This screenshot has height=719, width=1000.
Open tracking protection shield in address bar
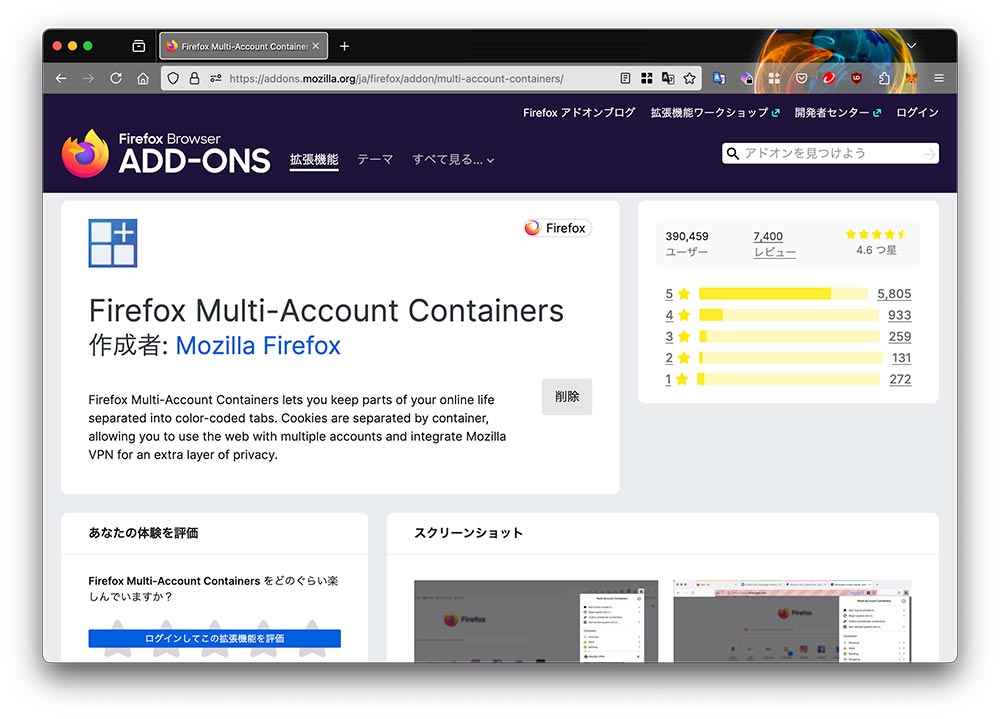tap(173, 78)
